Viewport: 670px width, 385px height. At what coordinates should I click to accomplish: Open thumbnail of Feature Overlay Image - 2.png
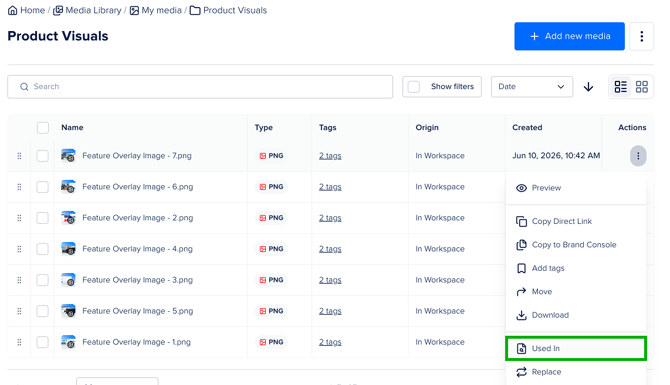(x=68, y=218)
